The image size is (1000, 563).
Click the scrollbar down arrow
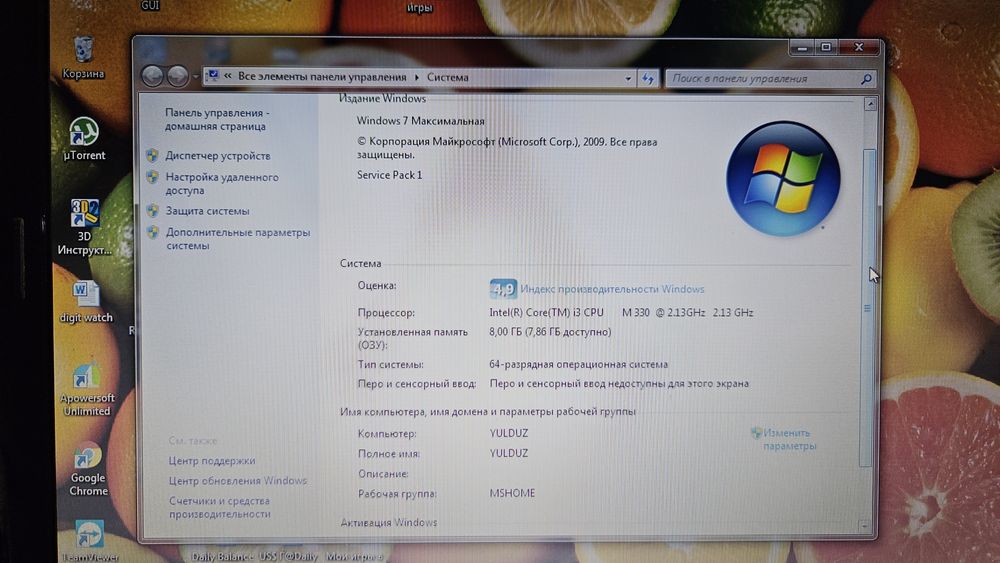click(865, 527)
